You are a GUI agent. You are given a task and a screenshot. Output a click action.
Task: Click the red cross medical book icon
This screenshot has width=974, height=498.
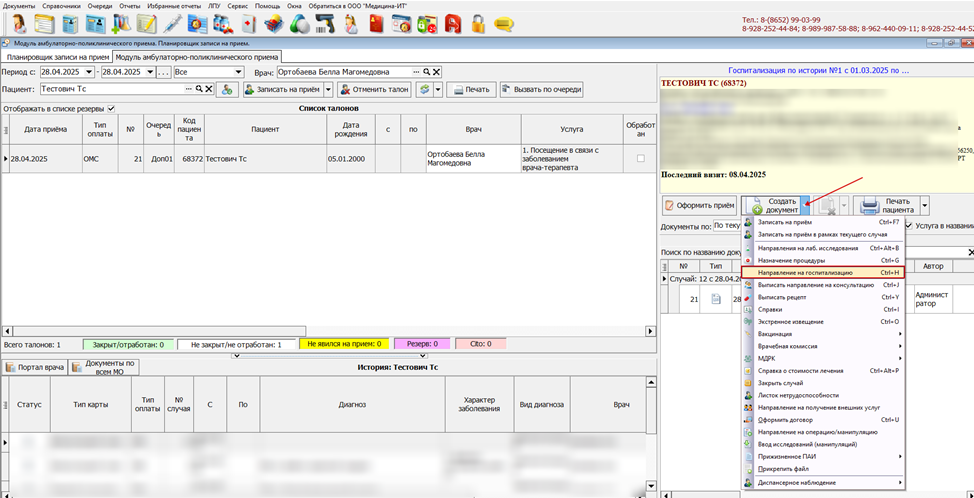tap(248, 24)
